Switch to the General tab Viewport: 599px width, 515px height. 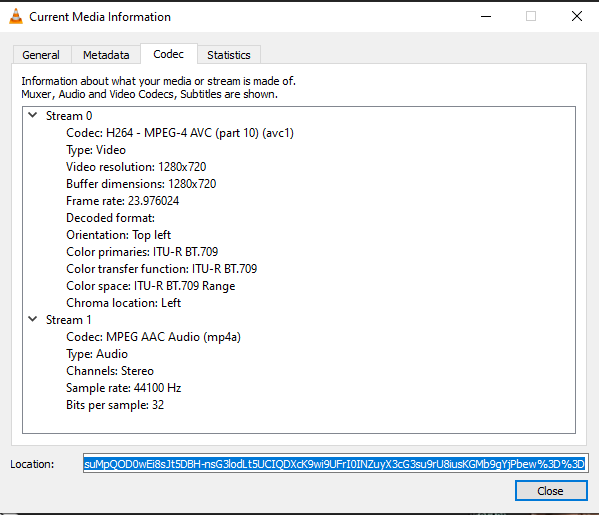41,55
